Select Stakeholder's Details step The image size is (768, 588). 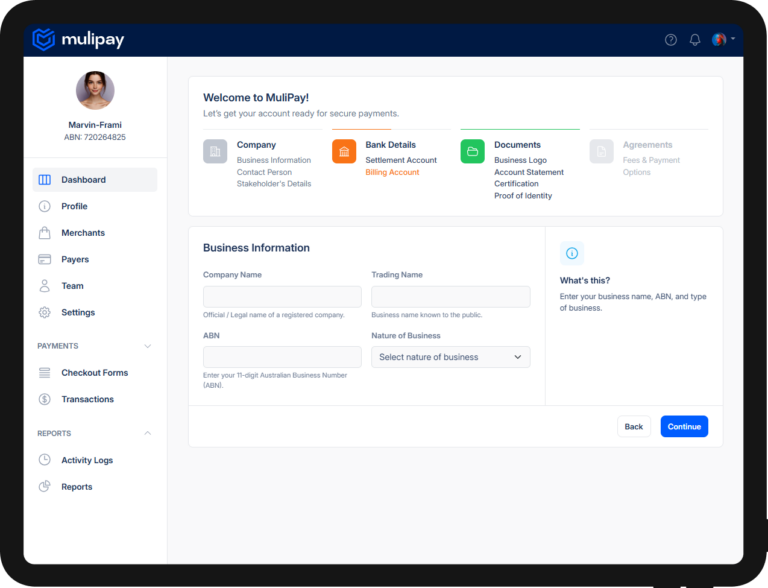click(274, 184)
